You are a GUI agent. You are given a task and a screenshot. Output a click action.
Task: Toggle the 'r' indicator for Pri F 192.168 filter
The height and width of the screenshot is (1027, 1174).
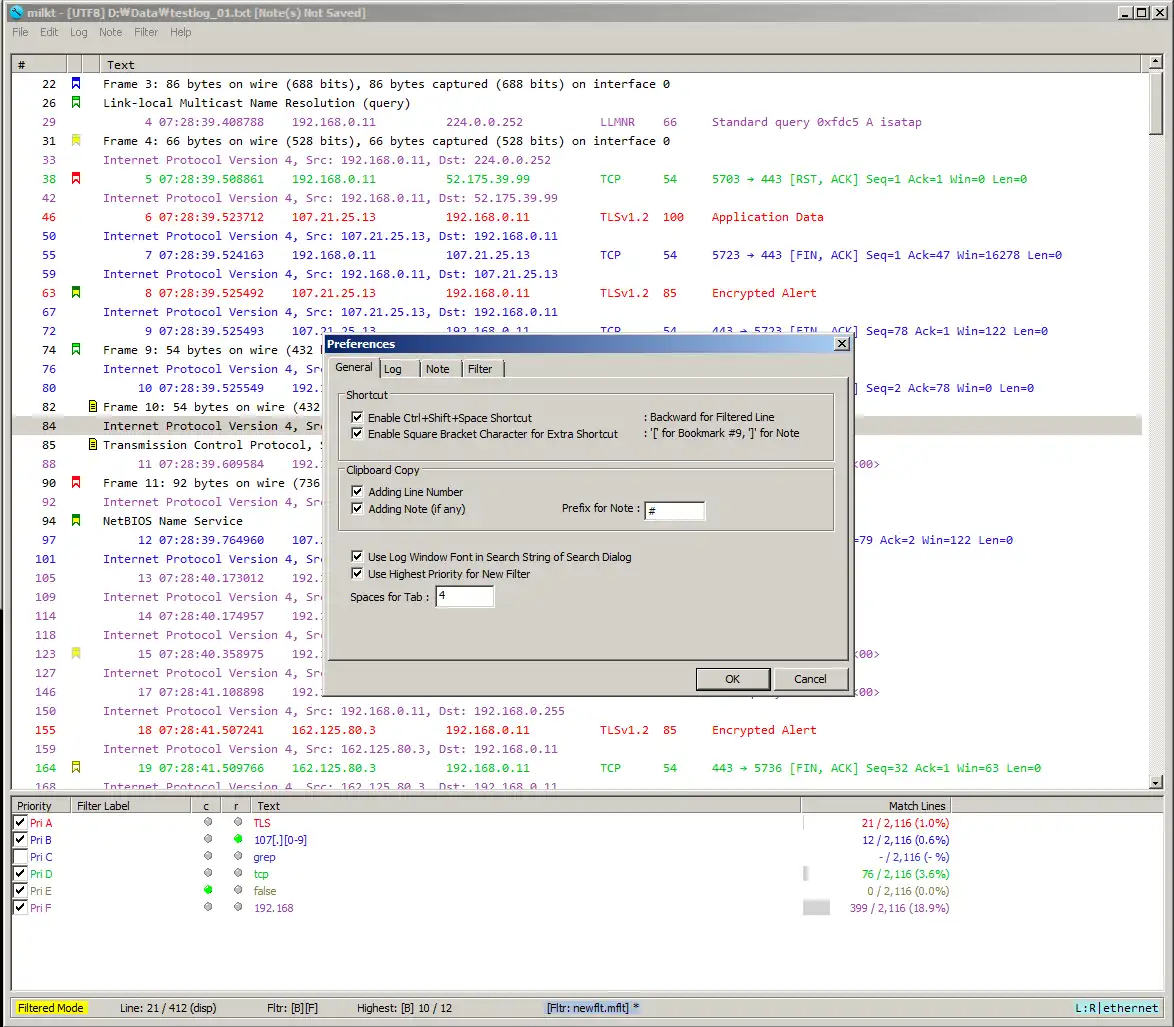pyautogui.click(x=238, y=907)
